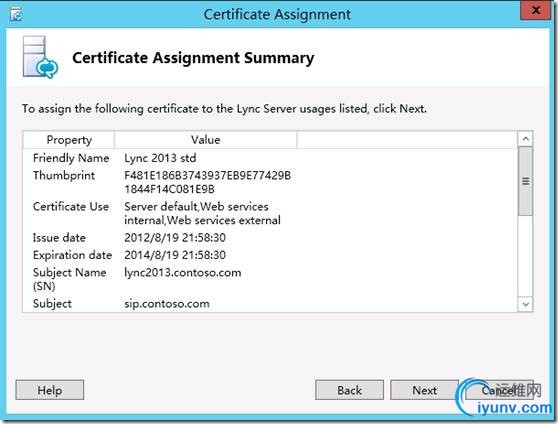Click the server certificate icon beside heading
558x424 pixels.
coord(40,57)
